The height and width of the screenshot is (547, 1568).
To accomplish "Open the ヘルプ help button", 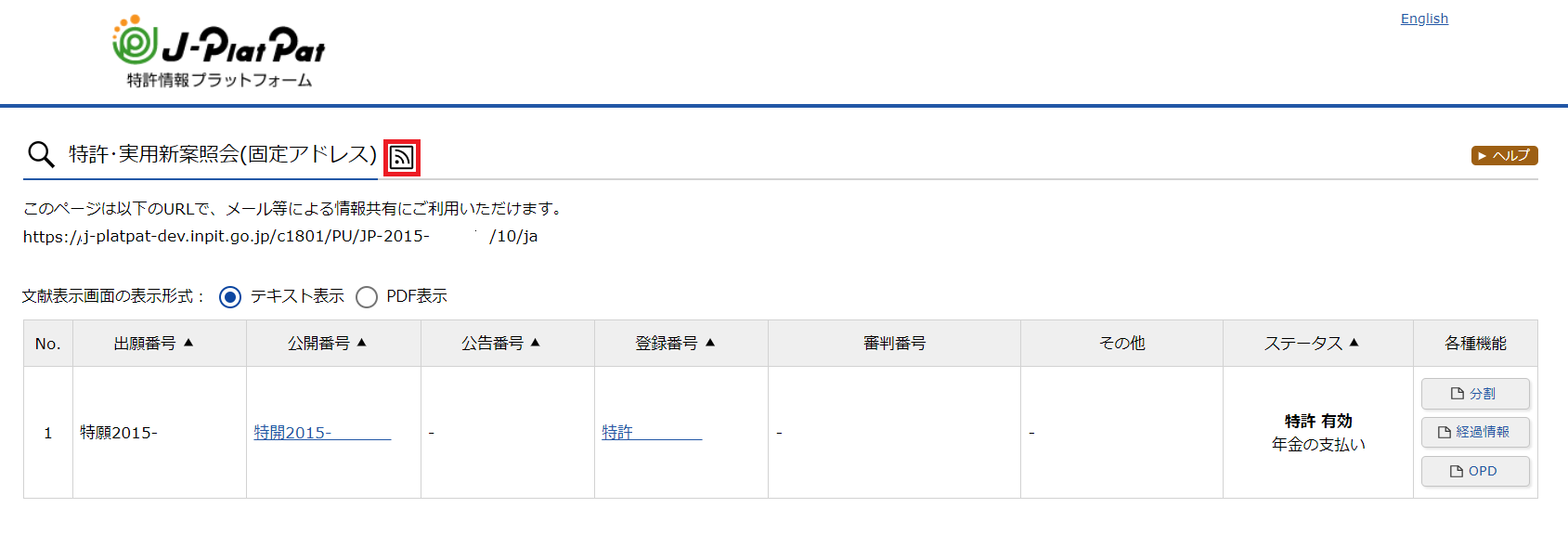I will click(x=1504, y=155).
